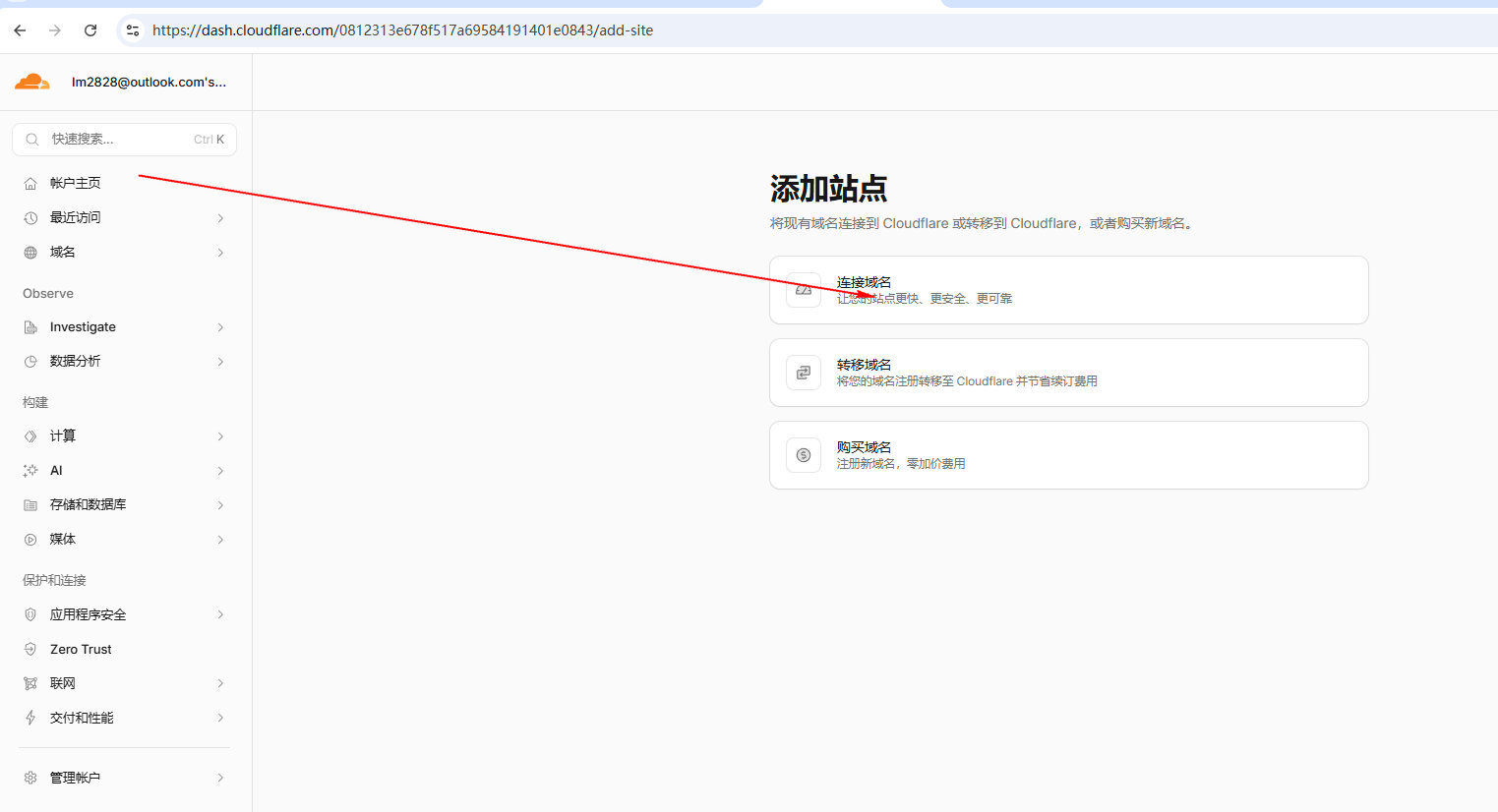Reload the page with refresh icon
The width and height of the screenshot is (1498, 812).
point(90,30)
